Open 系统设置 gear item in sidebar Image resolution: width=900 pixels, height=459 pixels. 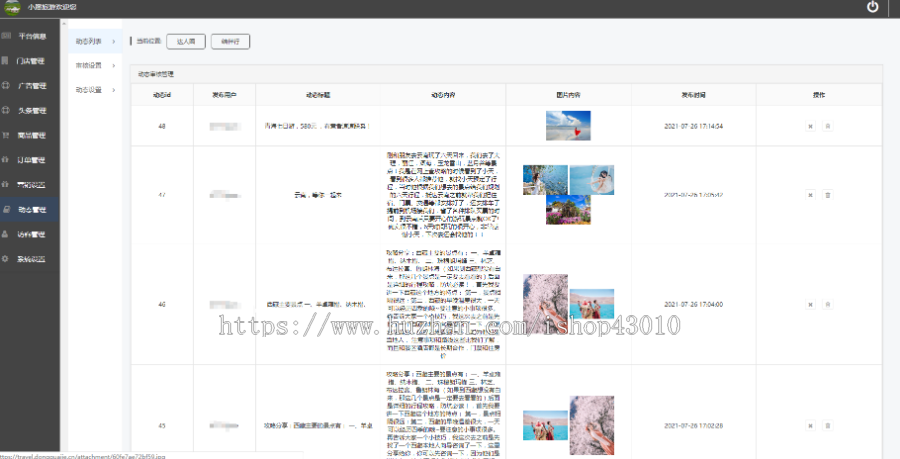(30, 259)
